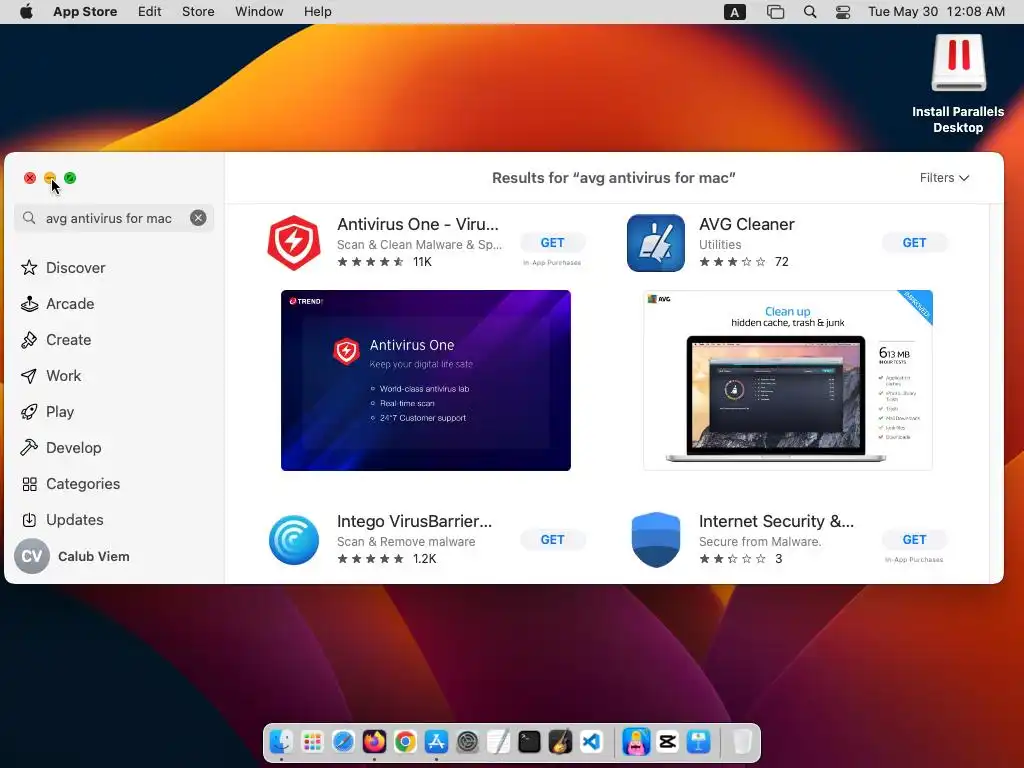The width and height of the screenshot is (1024, 768).
Task: Open the Stage Manager menu bar icon
Action: [x=775, y=12]
